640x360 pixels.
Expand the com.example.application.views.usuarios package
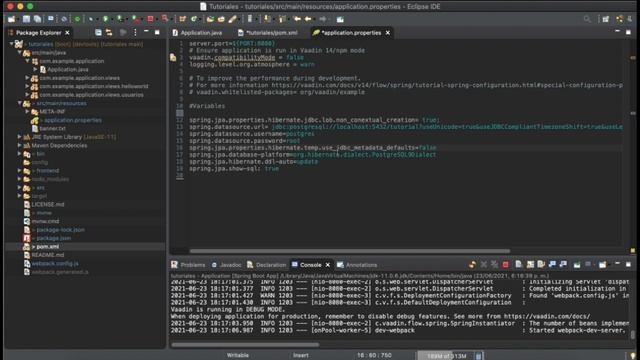click(x=27, y=95)
